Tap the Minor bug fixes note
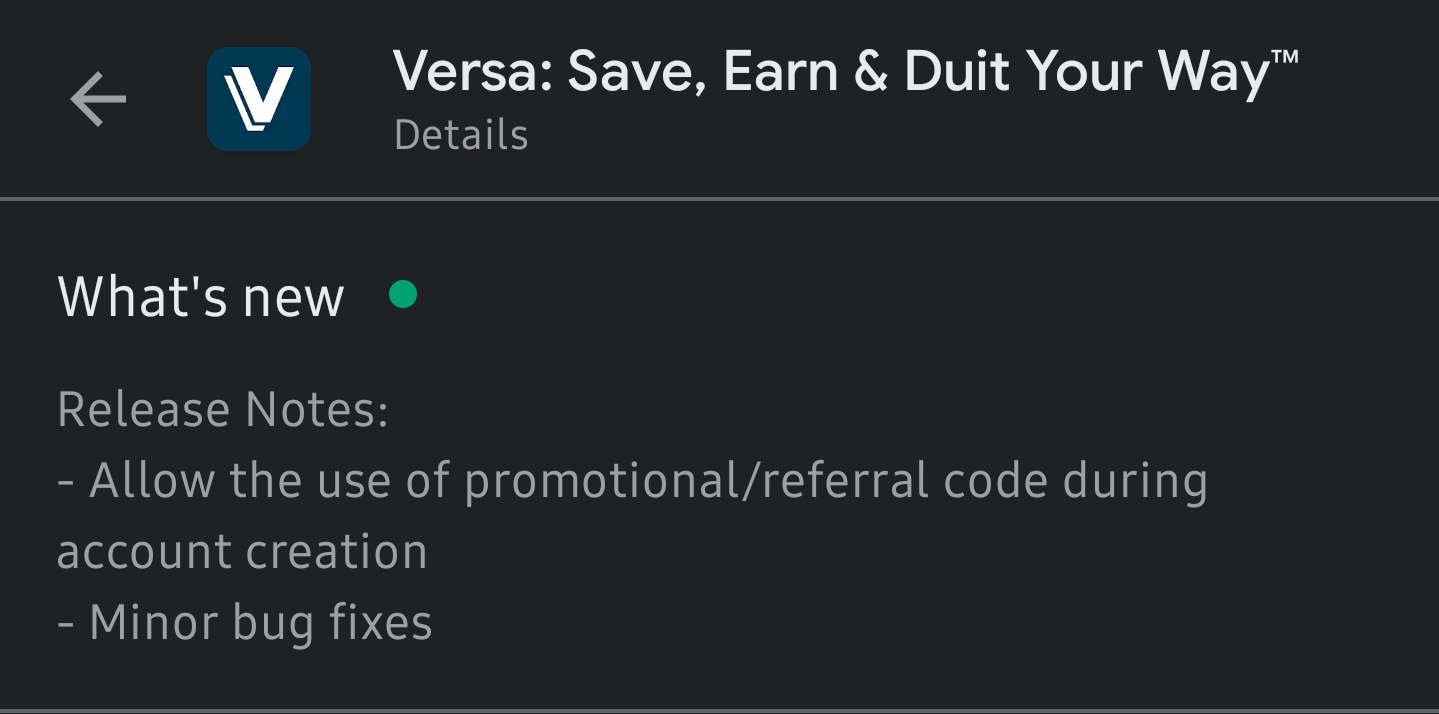Viewport: 1439px width, 714px height. (x=245, y=623)
